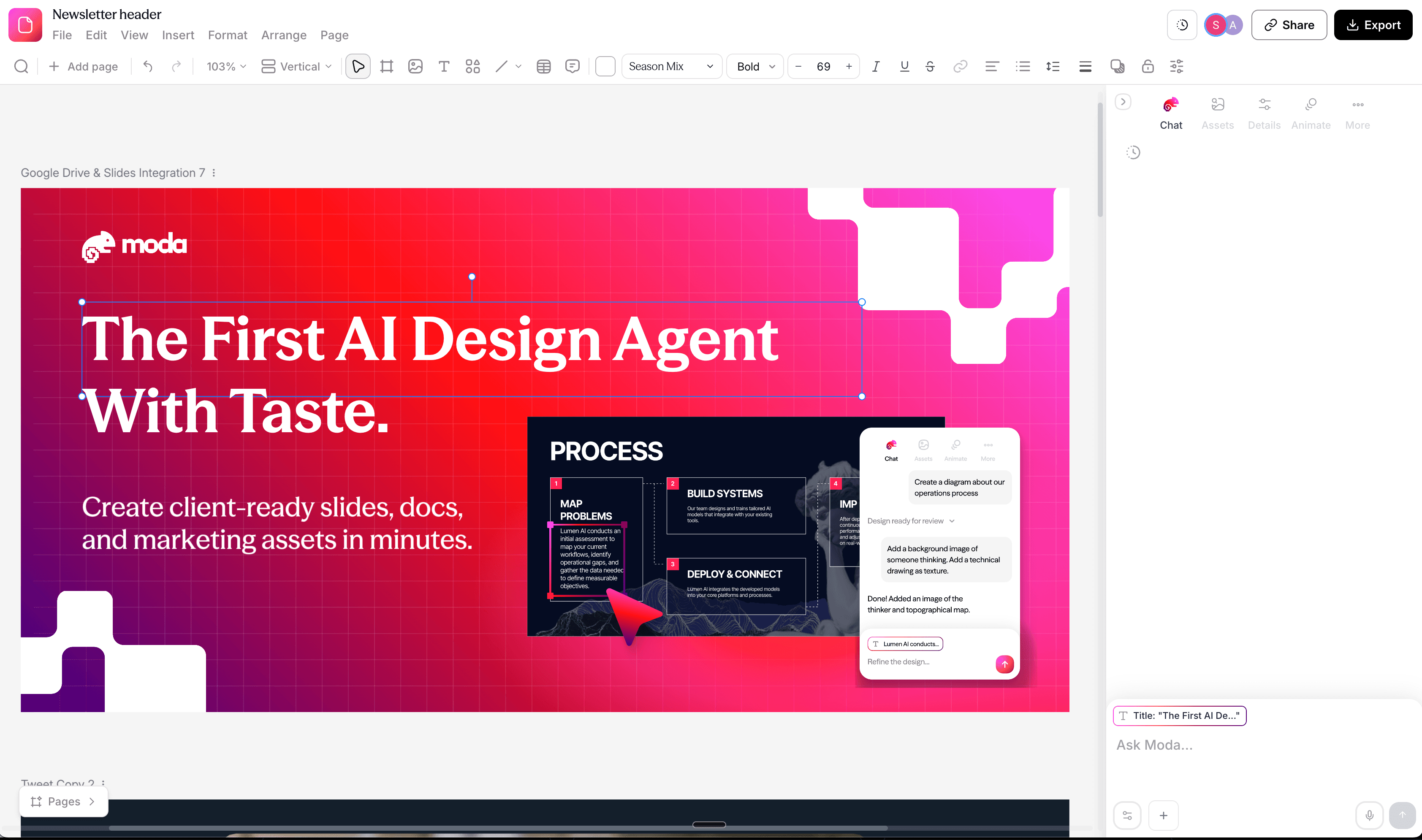Image resolution: width=1422 pixels, height=840 pixels.
Task: Open the stroke weight lines icon
Action: [1085, 66]
